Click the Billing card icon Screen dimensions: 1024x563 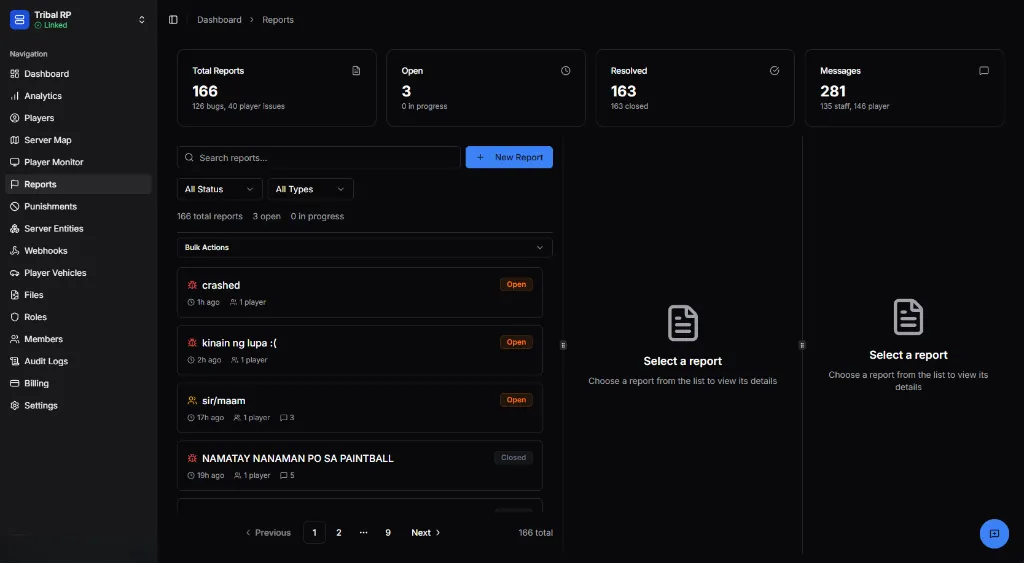tap(14, 383)
